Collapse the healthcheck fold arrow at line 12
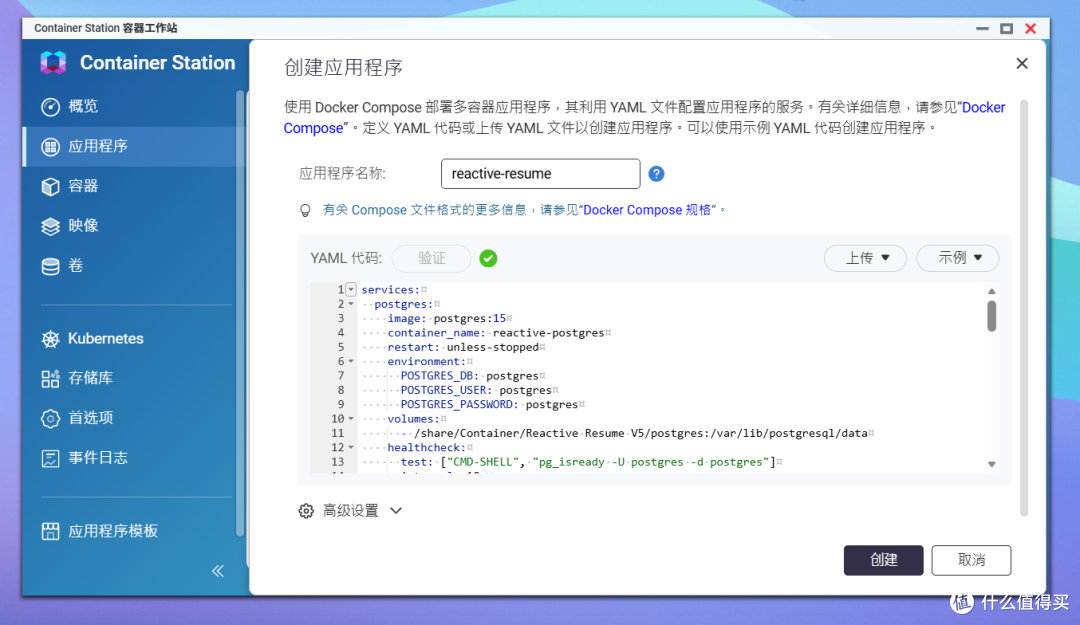The height and width of the screenshot is (625, 1080). tap(351, 447)
